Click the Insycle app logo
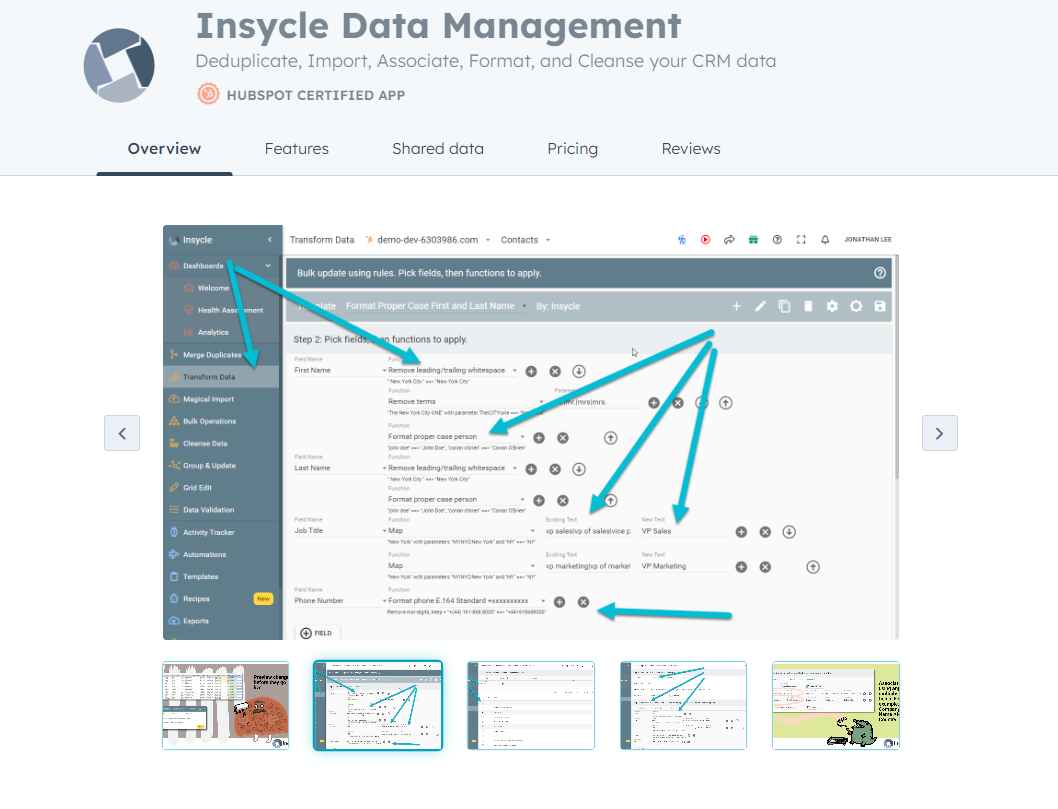 (x=119, y=65)
